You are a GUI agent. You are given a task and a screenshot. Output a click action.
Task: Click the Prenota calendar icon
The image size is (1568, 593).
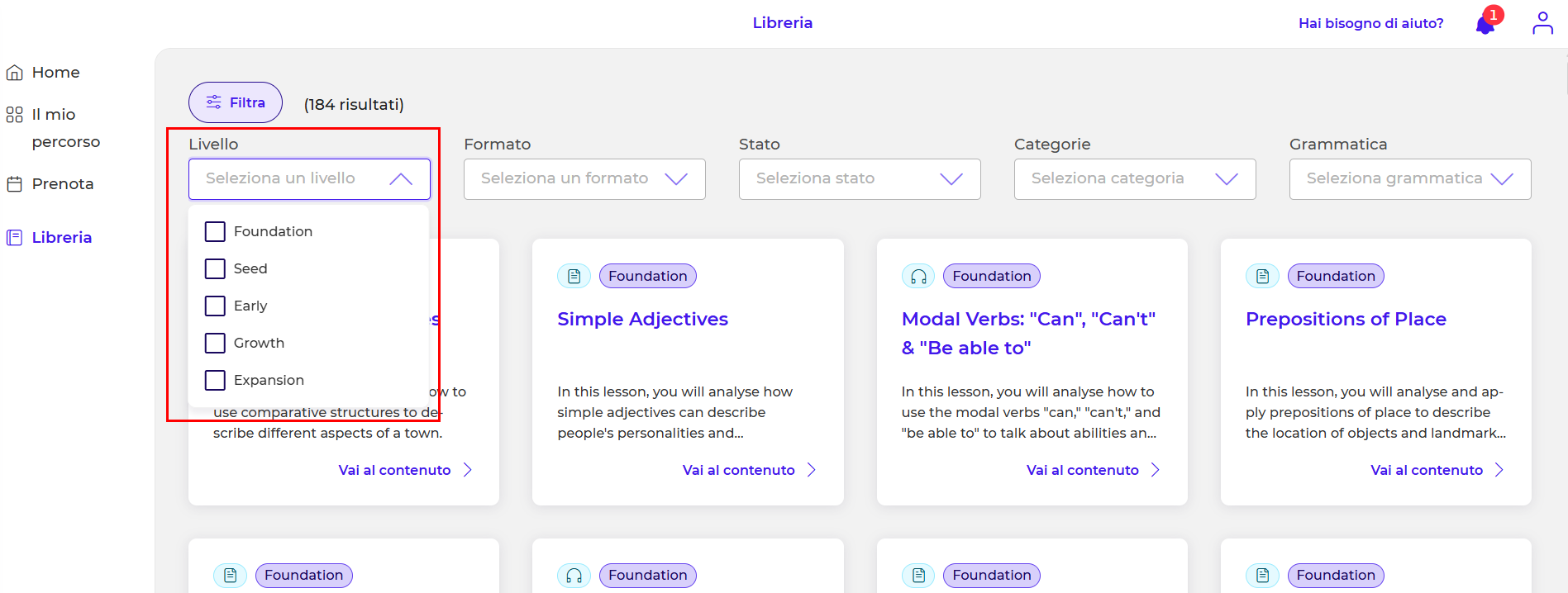(14, 184)
